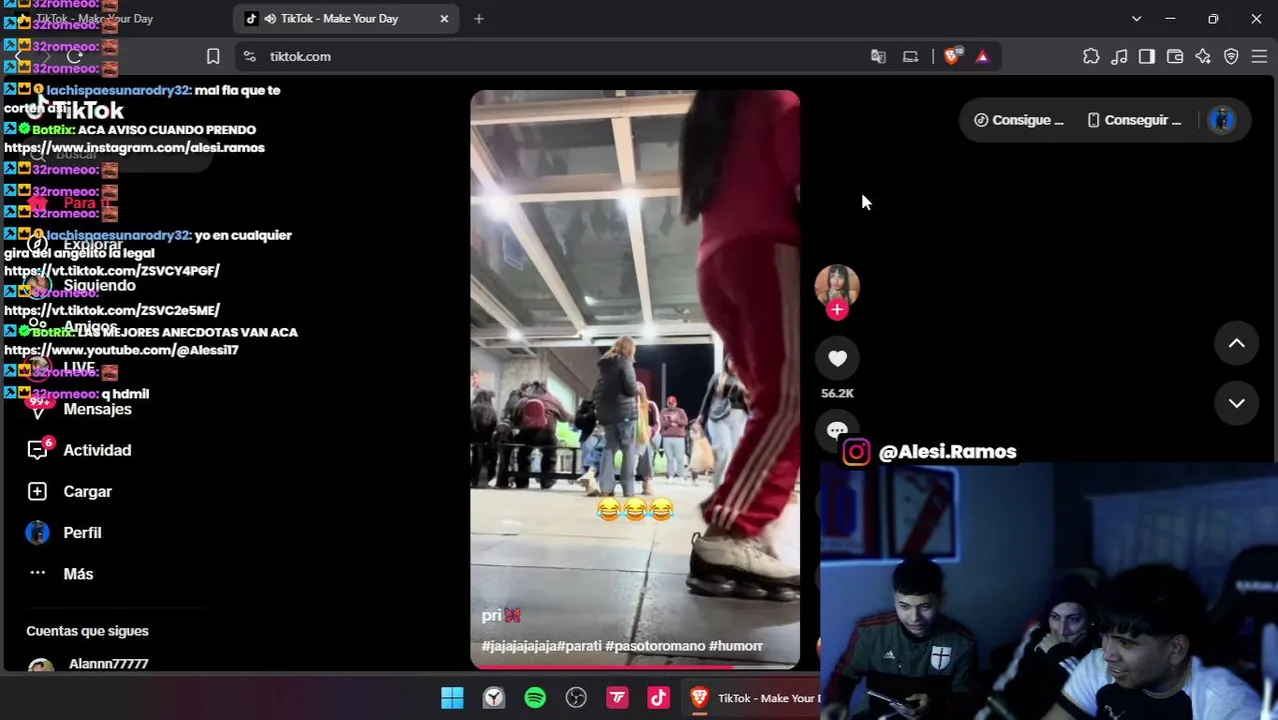Open the red TF app in taskbar
The width and height of the screenshot is (1278, 720).
coord(617,698)
